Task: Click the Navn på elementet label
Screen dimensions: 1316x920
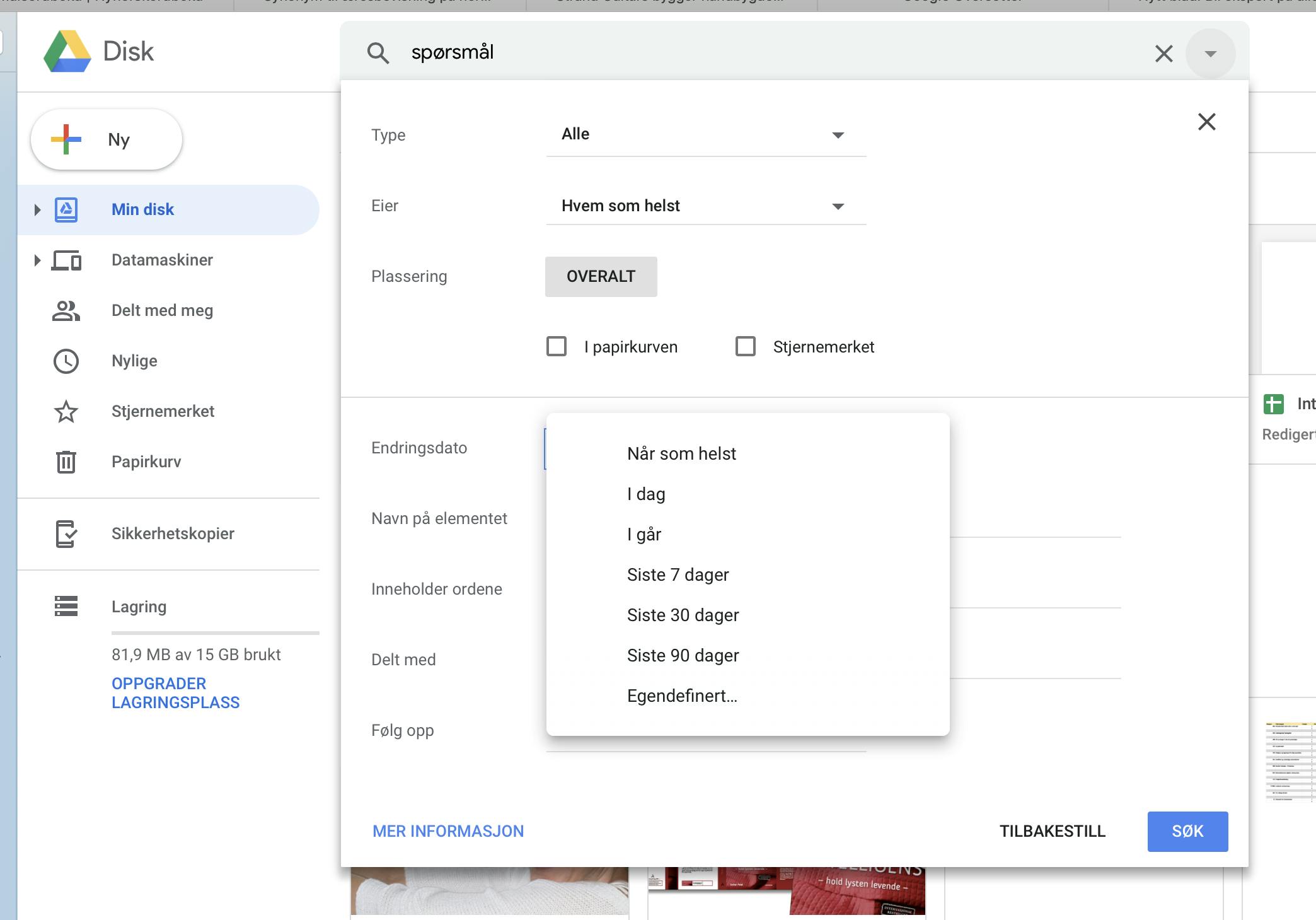Action: pos(439,518)
